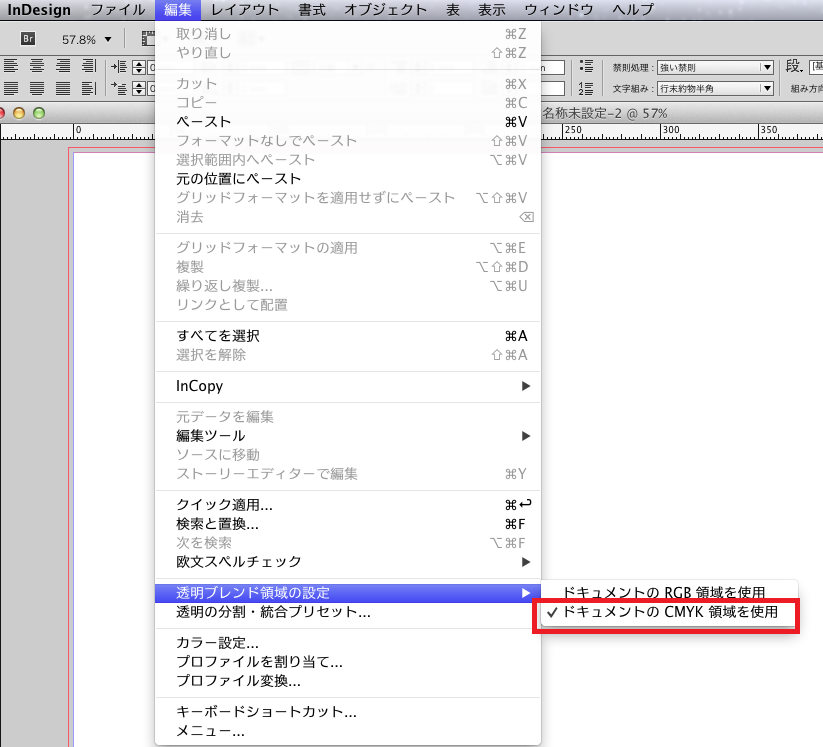Choose 検索と置換... menu item
Screen dimensions: 823x747
coord(348,524)
